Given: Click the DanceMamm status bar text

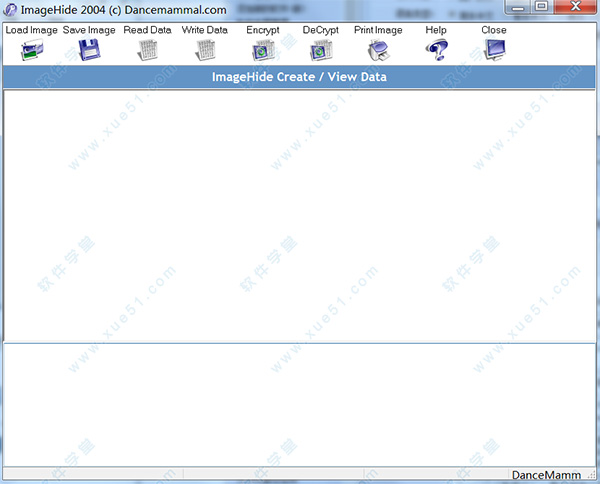Looking at the screenshot, I should pos(546,475).
